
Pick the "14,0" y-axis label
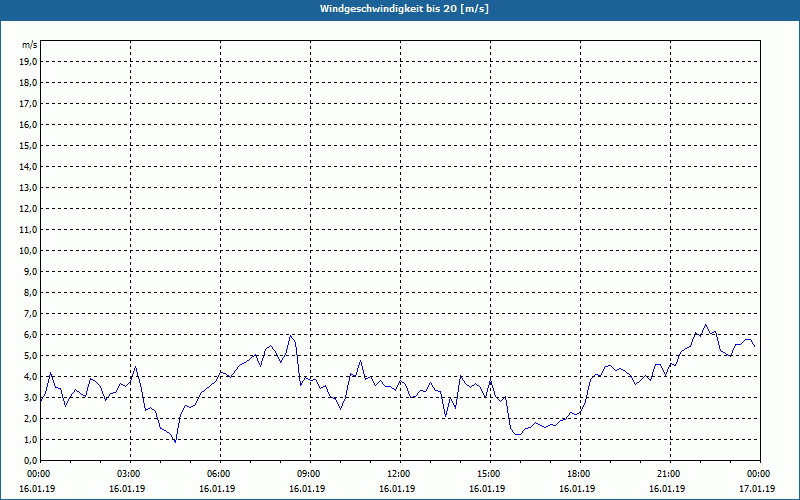point(28,166)
